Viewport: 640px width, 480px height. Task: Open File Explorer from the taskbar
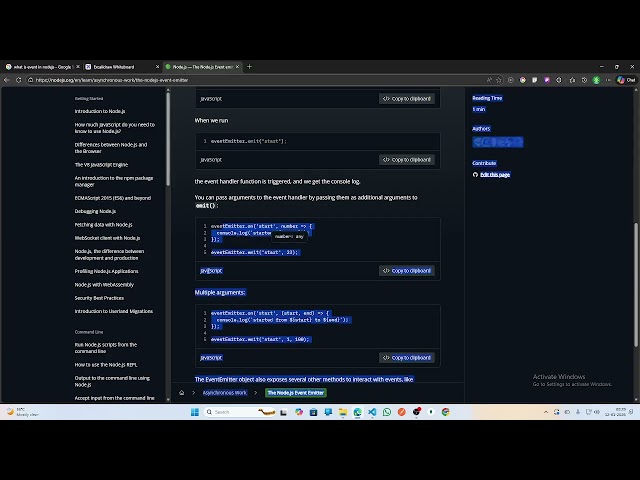tap(343, 412)
